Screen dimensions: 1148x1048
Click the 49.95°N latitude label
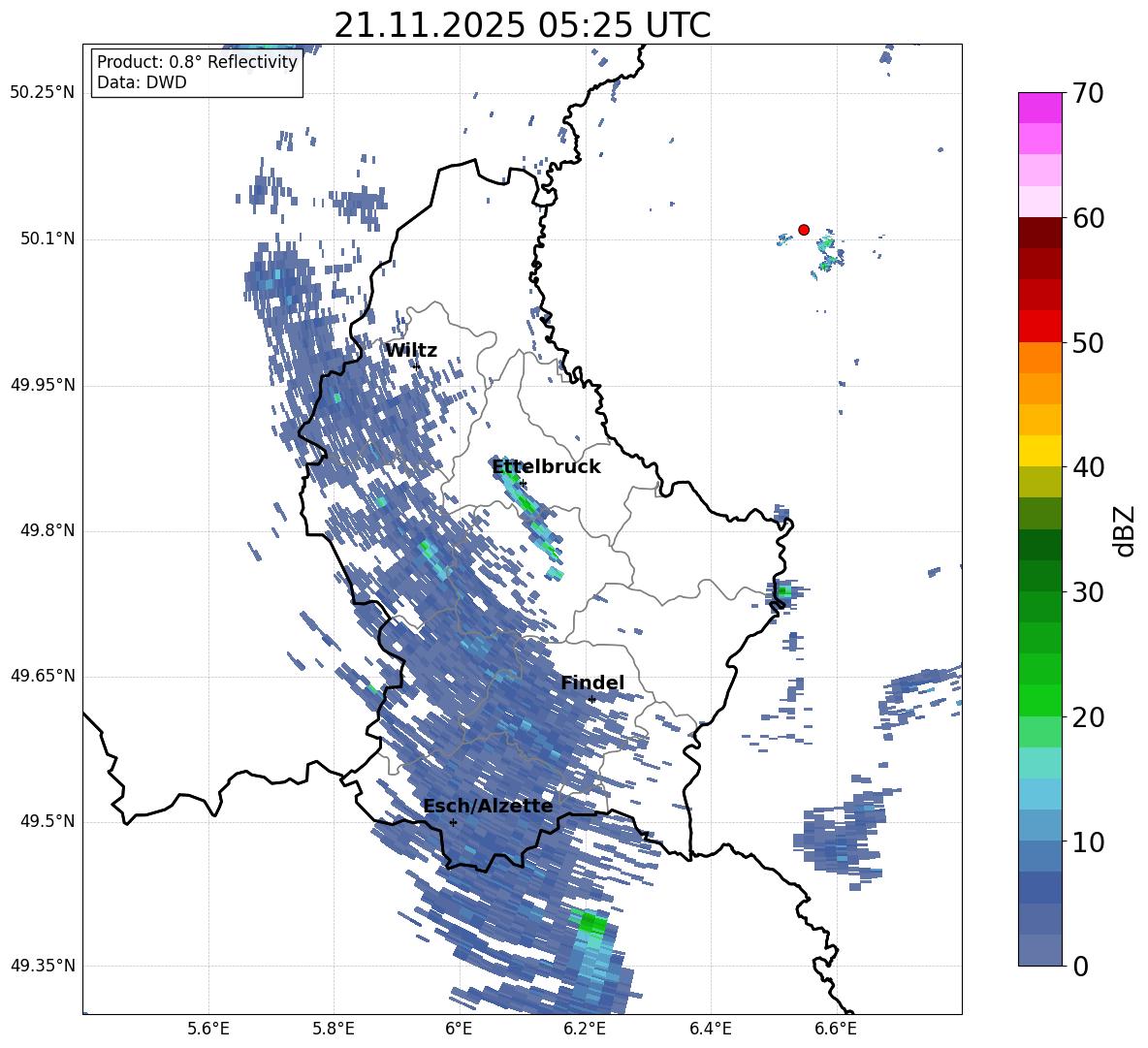43,385
